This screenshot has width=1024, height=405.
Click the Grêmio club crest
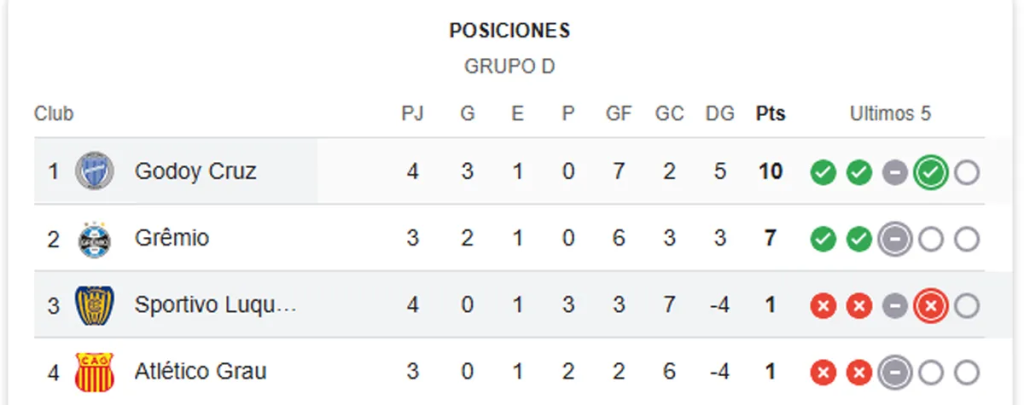(x=95, y=239)
